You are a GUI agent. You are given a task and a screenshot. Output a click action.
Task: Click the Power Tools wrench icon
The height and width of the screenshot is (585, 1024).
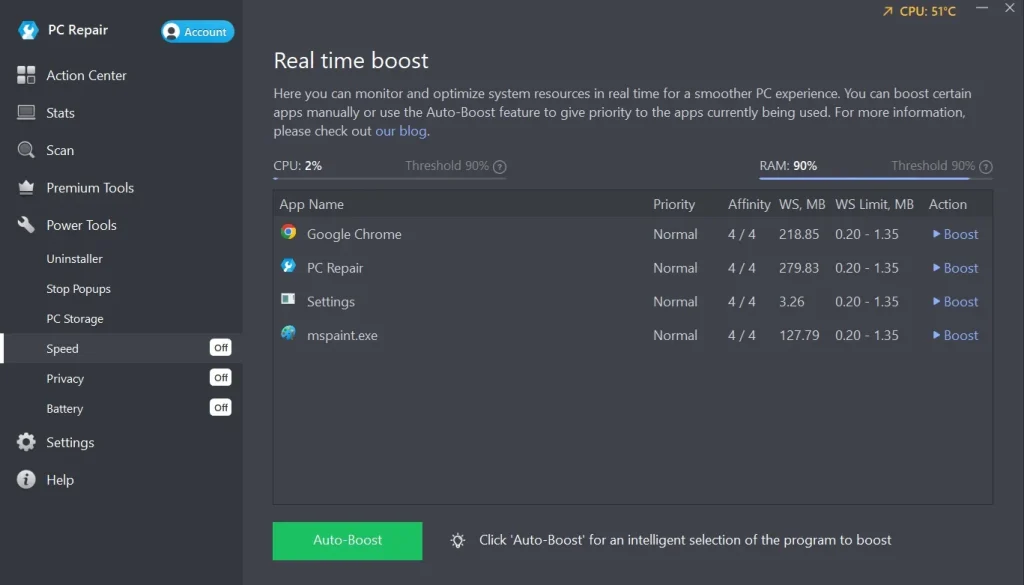[26, 225]
